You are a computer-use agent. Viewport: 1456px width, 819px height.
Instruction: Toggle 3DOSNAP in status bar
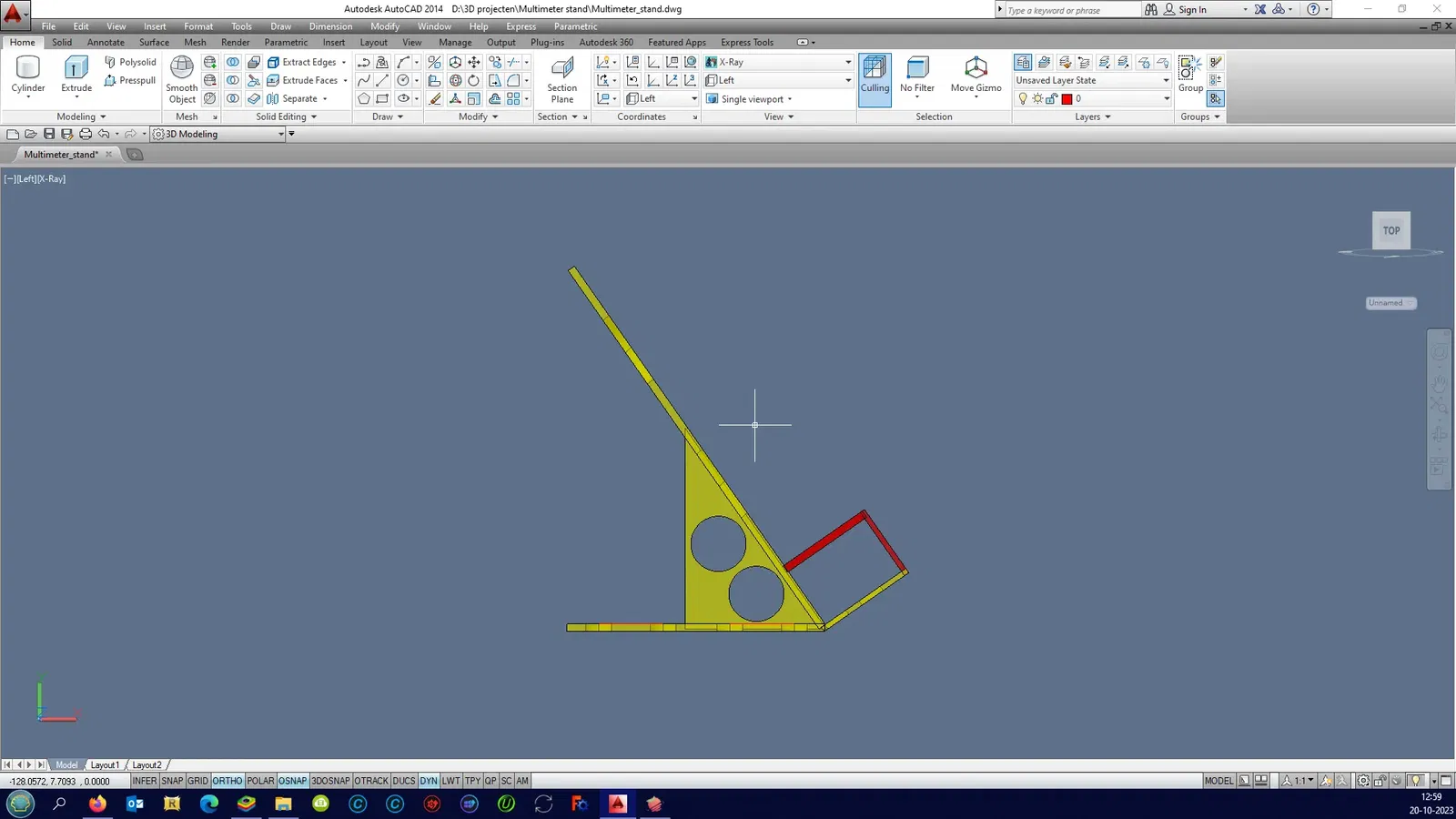point(330,781)
